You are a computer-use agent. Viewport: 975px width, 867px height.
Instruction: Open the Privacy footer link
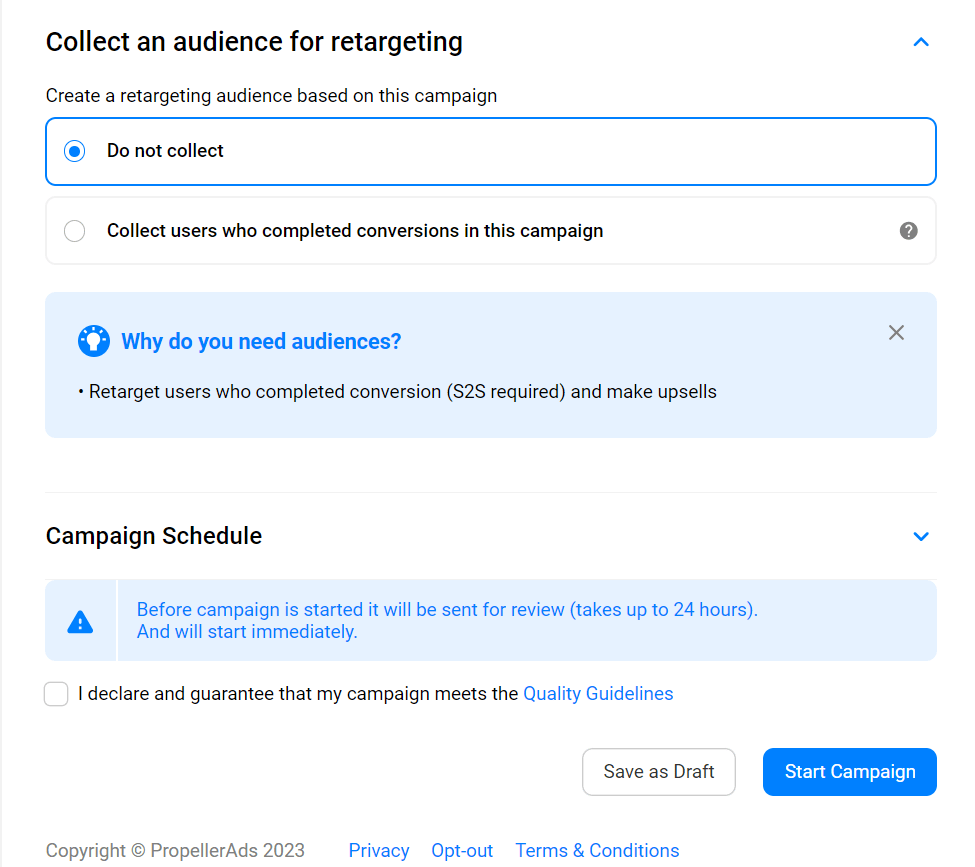pos(379,850)
